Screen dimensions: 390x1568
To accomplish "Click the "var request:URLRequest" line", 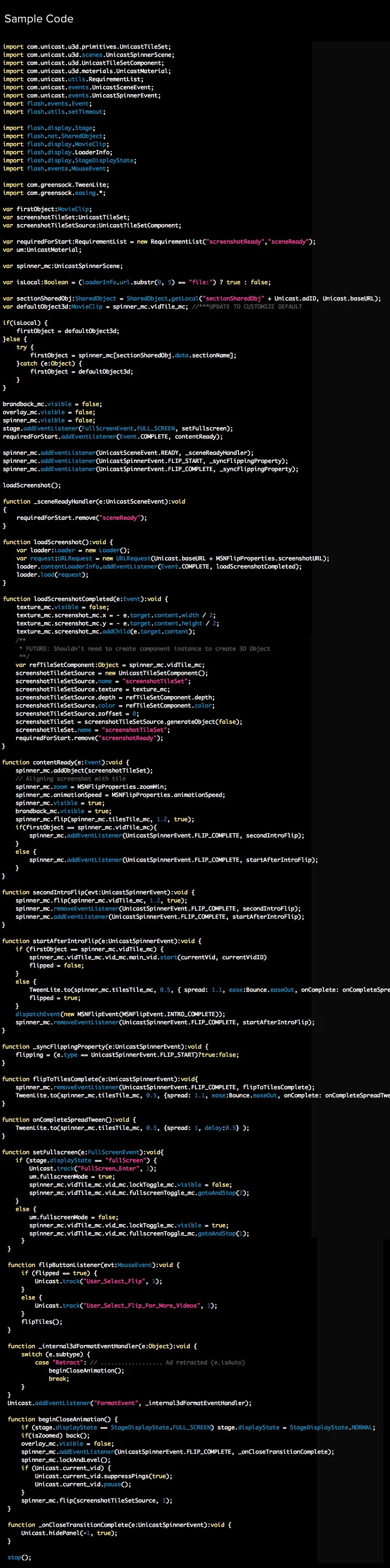I will (x=173, y=558).
